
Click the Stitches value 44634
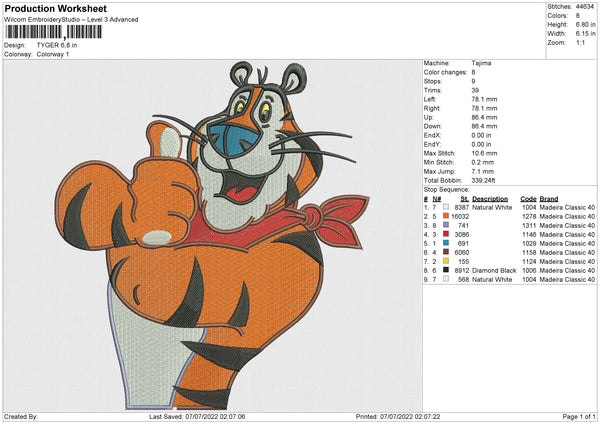point(585,7)
